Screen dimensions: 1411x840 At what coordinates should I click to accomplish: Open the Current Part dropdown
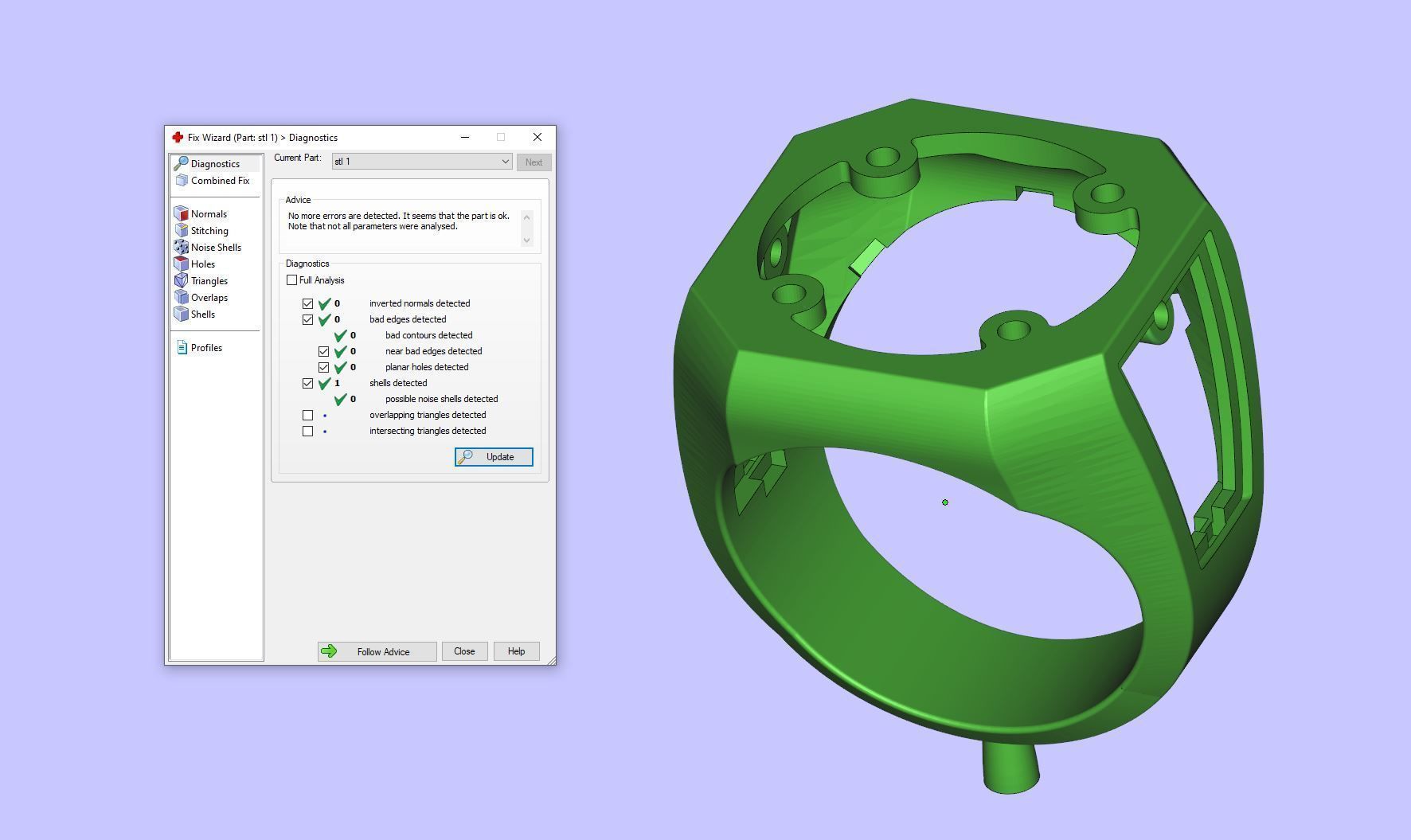[x=422, y=162]
